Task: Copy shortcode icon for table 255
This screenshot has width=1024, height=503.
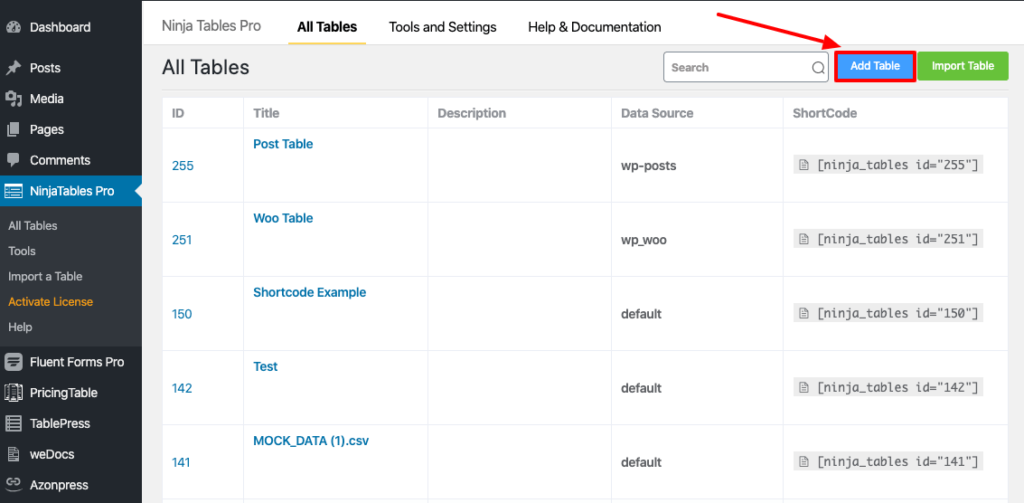Action: click(802, 165)
